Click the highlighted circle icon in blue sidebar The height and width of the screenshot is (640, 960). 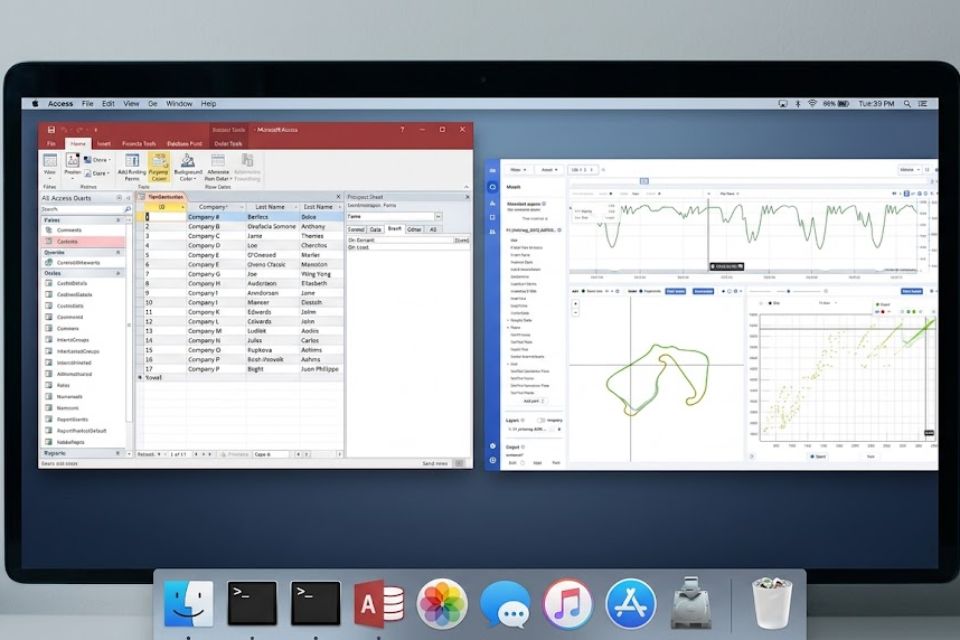click(493, 187)
